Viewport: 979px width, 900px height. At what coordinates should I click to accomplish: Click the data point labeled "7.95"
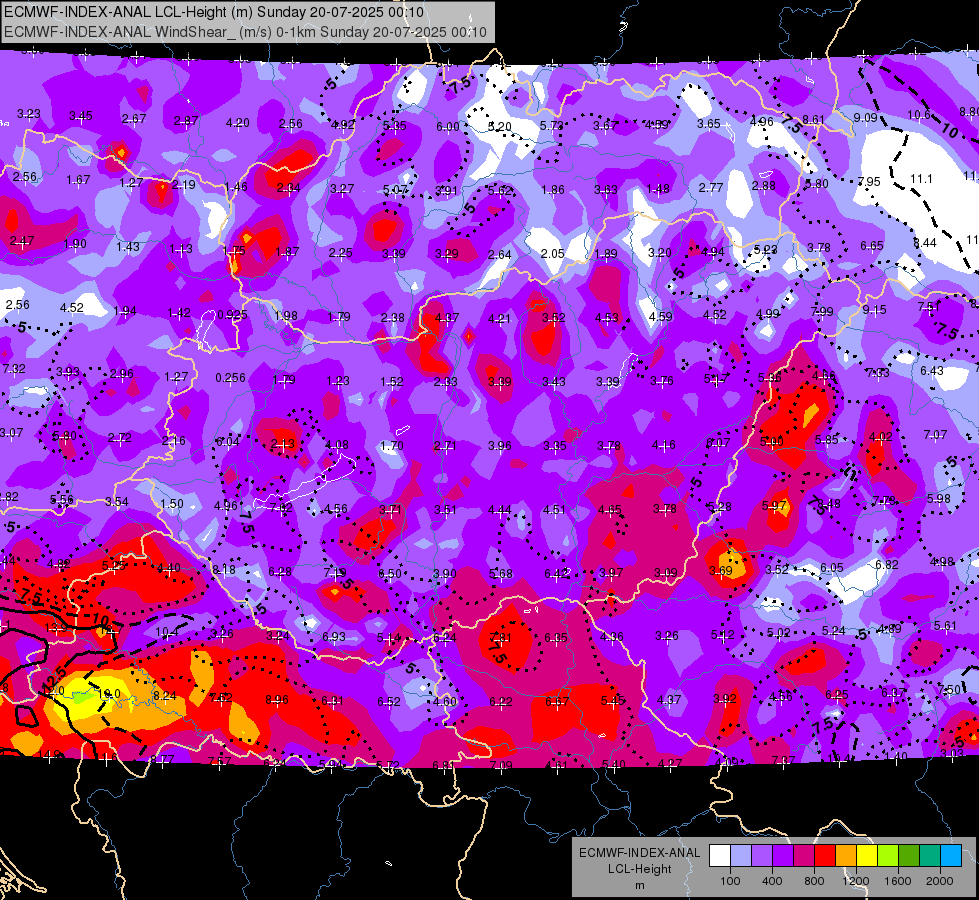click(x=869, y=182)
